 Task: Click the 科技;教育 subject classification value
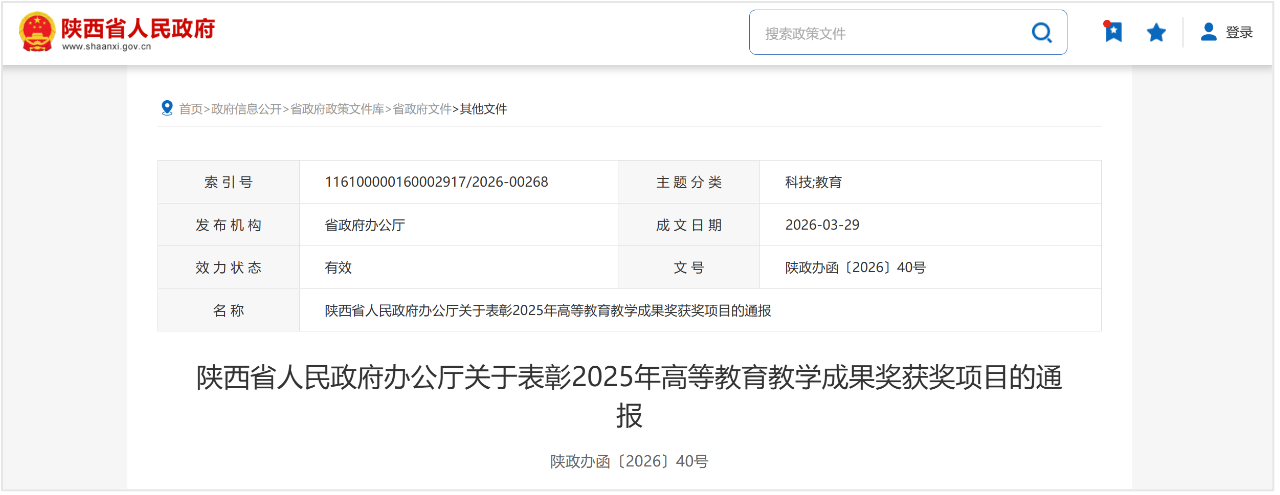click(813, 182)
